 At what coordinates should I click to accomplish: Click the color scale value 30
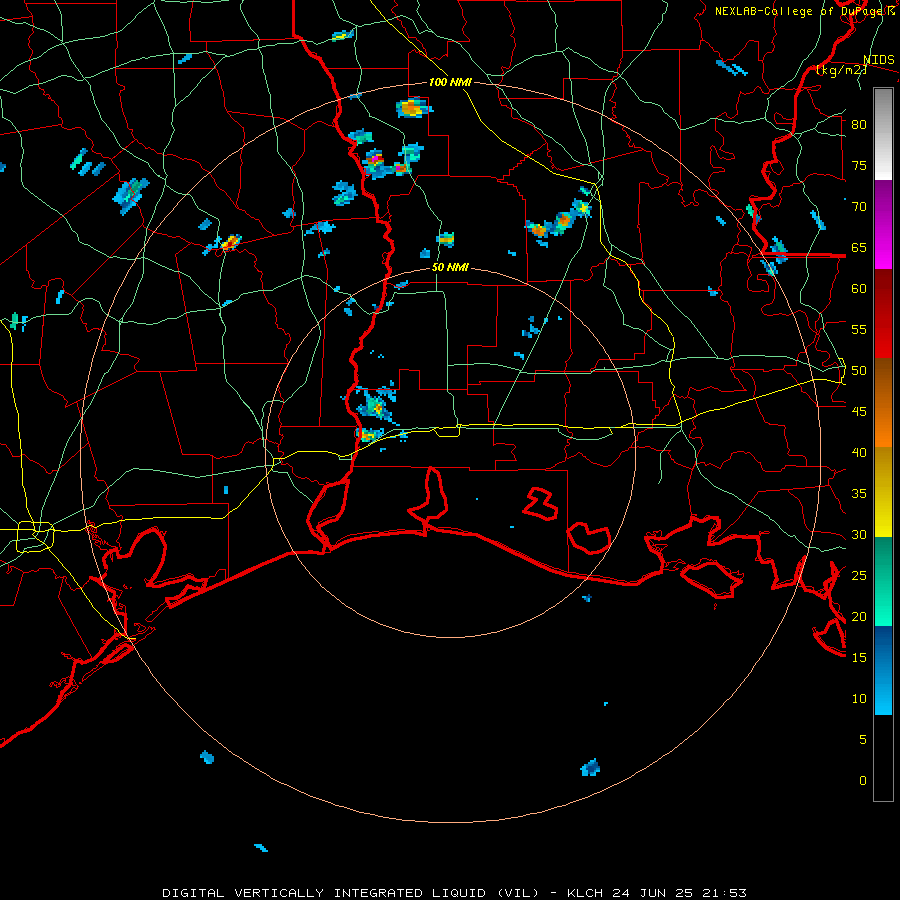click(859, 535)
